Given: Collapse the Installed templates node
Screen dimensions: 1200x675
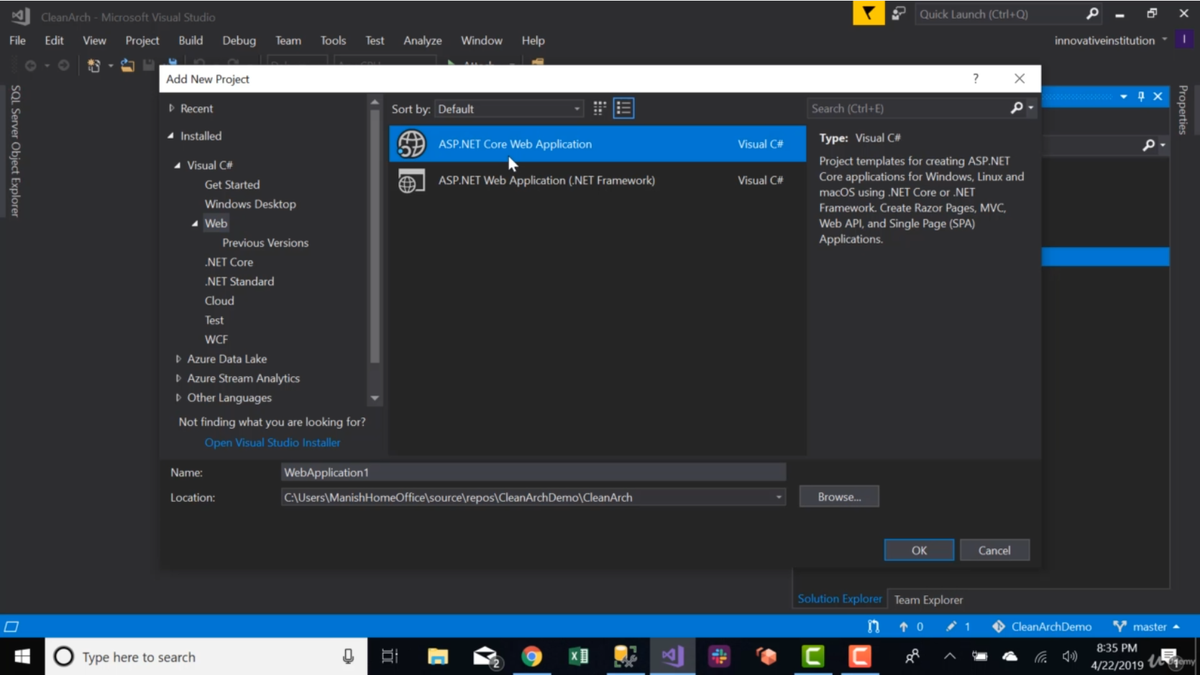Looking at the screenshot, I should coord(171,136).
